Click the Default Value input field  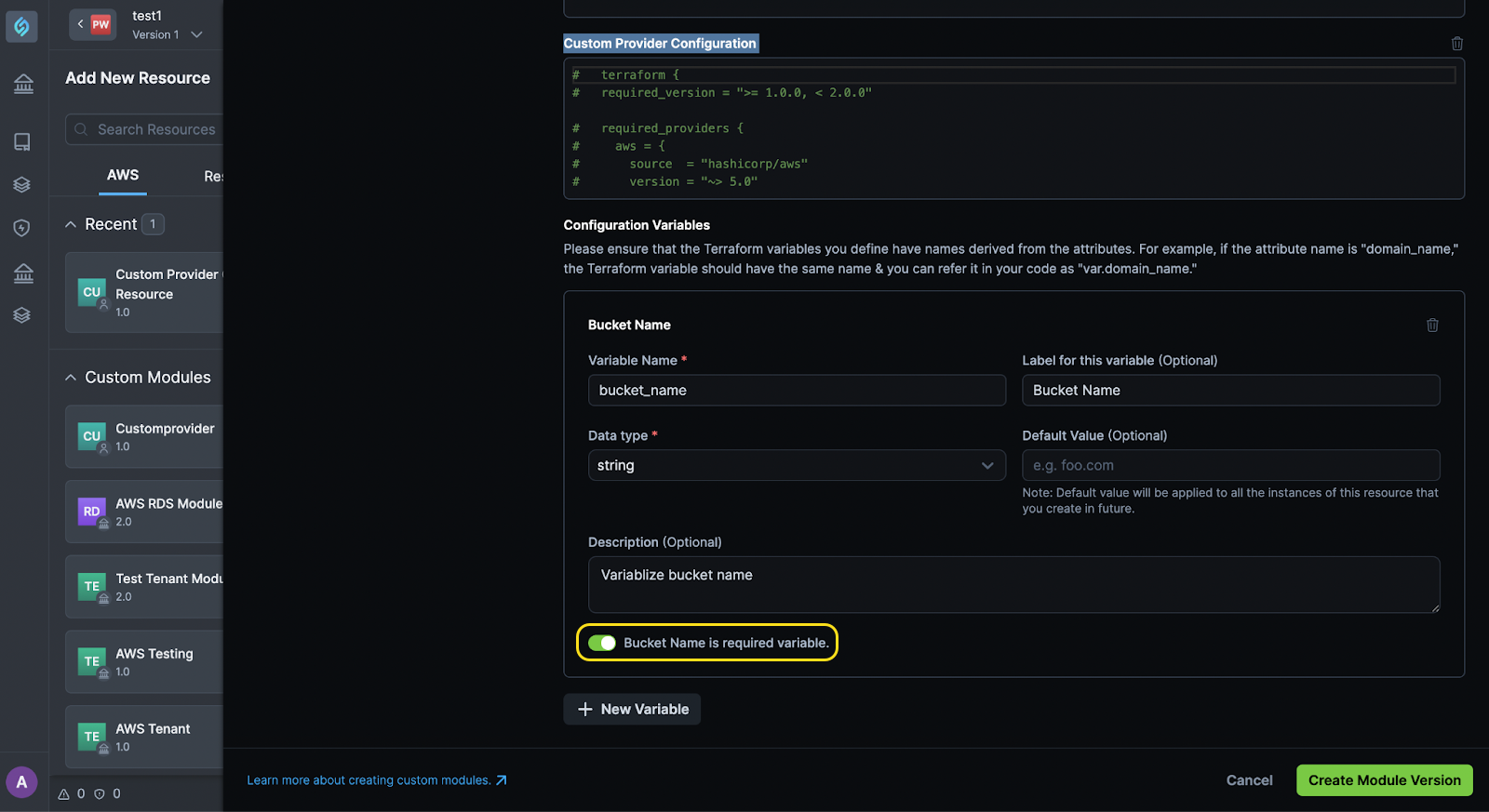[x=1230, y=465]
